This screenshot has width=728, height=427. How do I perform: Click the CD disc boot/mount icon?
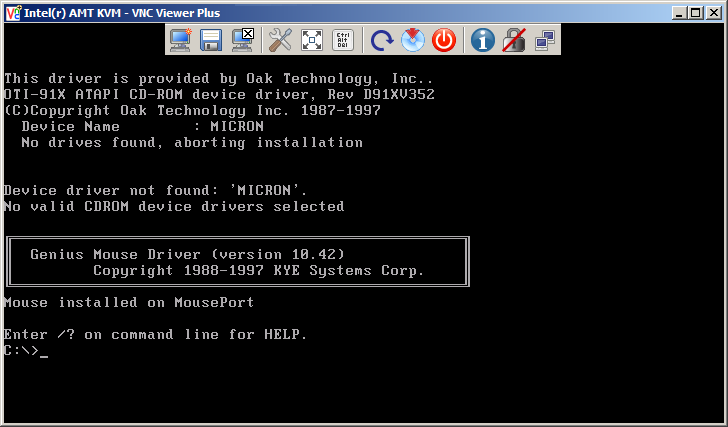click(413, 40)
